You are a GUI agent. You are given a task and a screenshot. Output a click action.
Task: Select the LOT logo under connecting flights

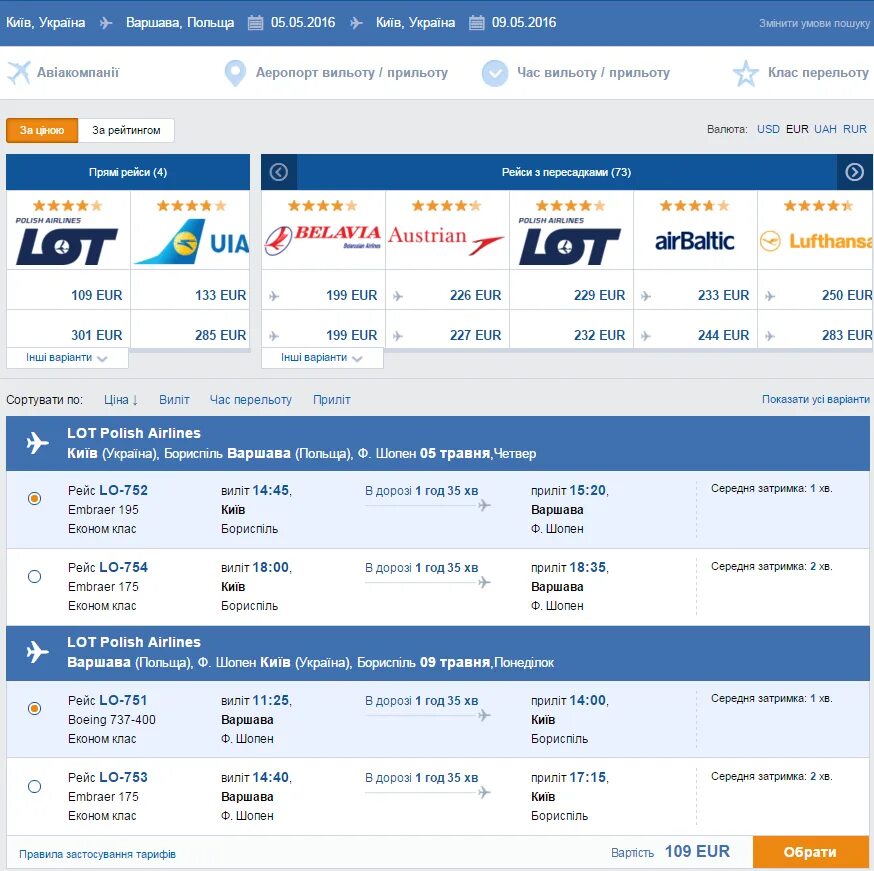click(570, 241)
